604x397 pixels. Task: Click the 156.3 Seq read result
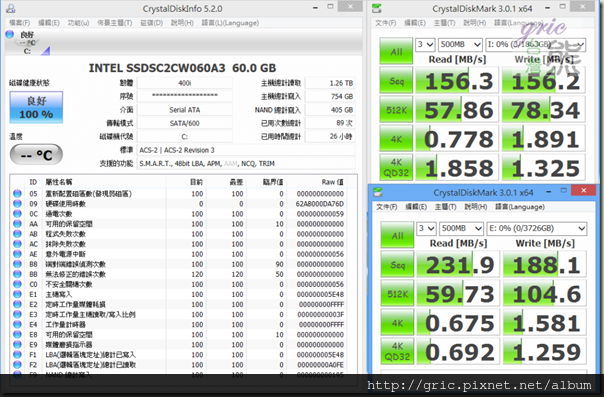click(x=457, y=80)
